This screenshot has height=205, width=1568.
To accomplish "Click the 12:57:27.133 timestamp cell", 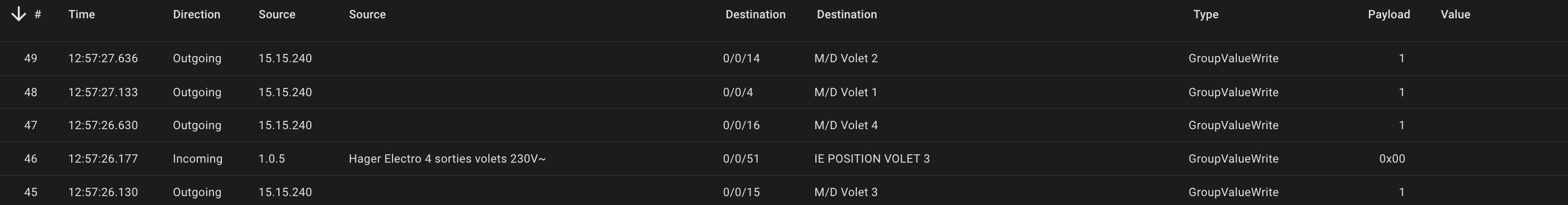I will [103, 93].
